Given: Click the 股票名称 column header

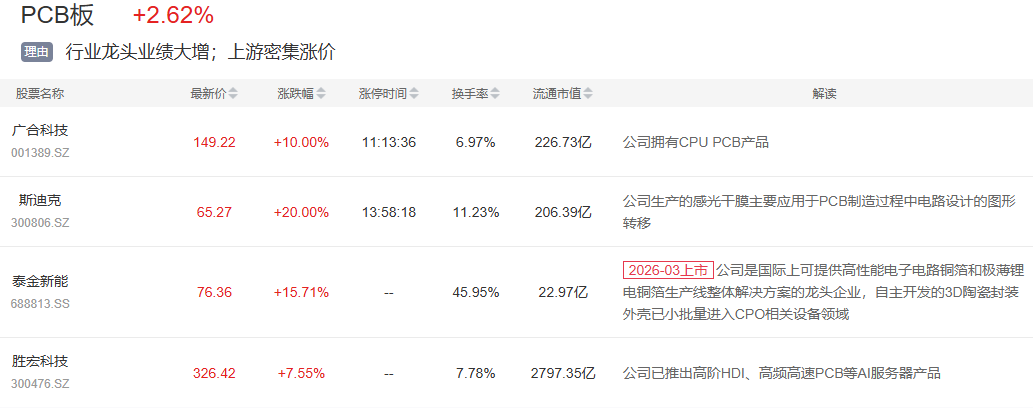Looking at the screenshot, I should point(40,94).
